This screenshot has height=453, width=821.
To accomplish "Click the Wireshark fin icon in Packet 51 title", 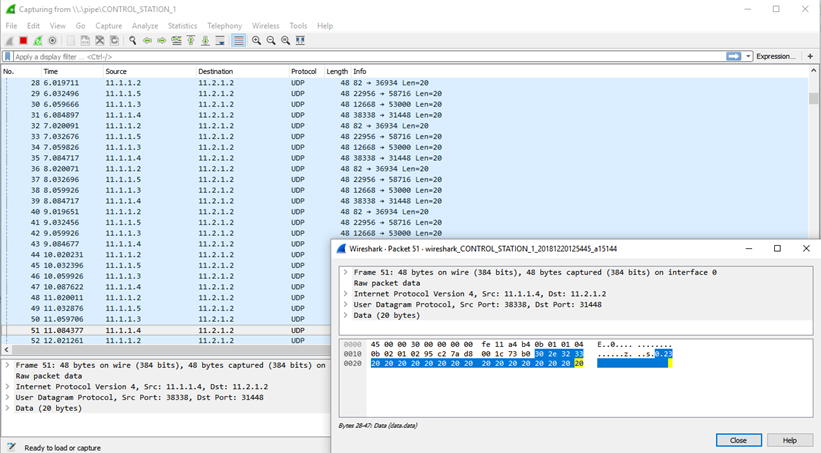I will point(341,249).
